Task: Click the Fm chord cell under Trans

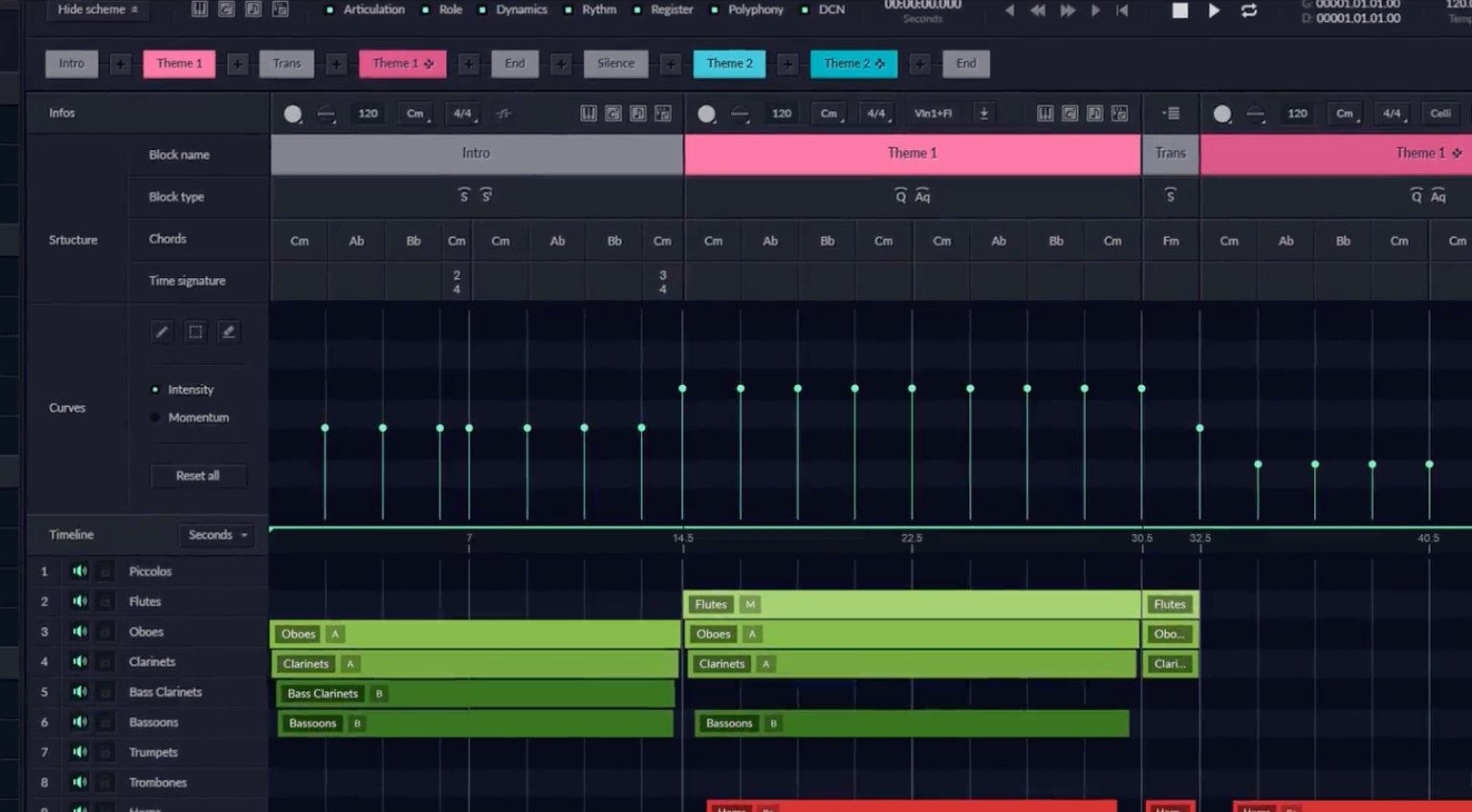Action: pos(1171,241)
